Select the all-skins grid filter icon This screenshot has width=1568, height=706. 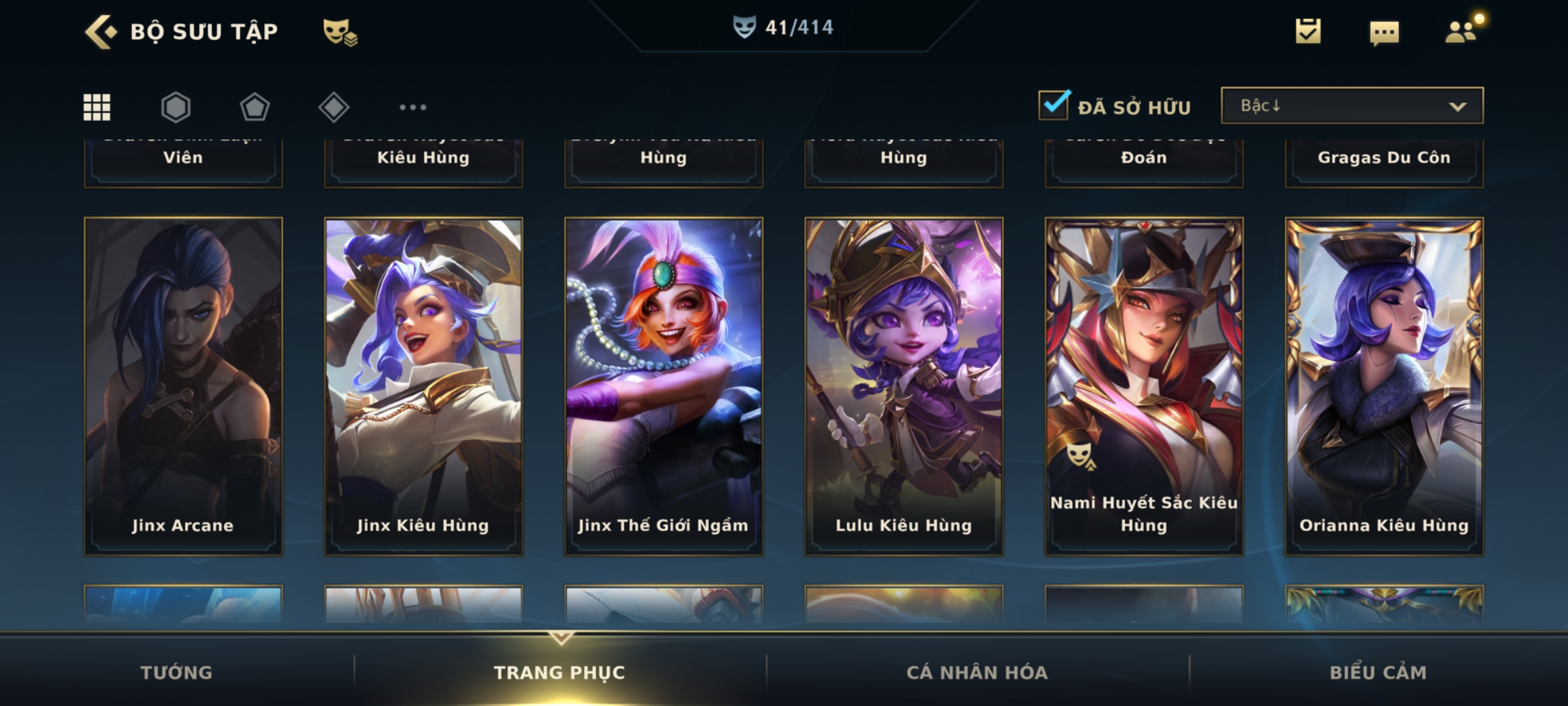coord(97,107)
